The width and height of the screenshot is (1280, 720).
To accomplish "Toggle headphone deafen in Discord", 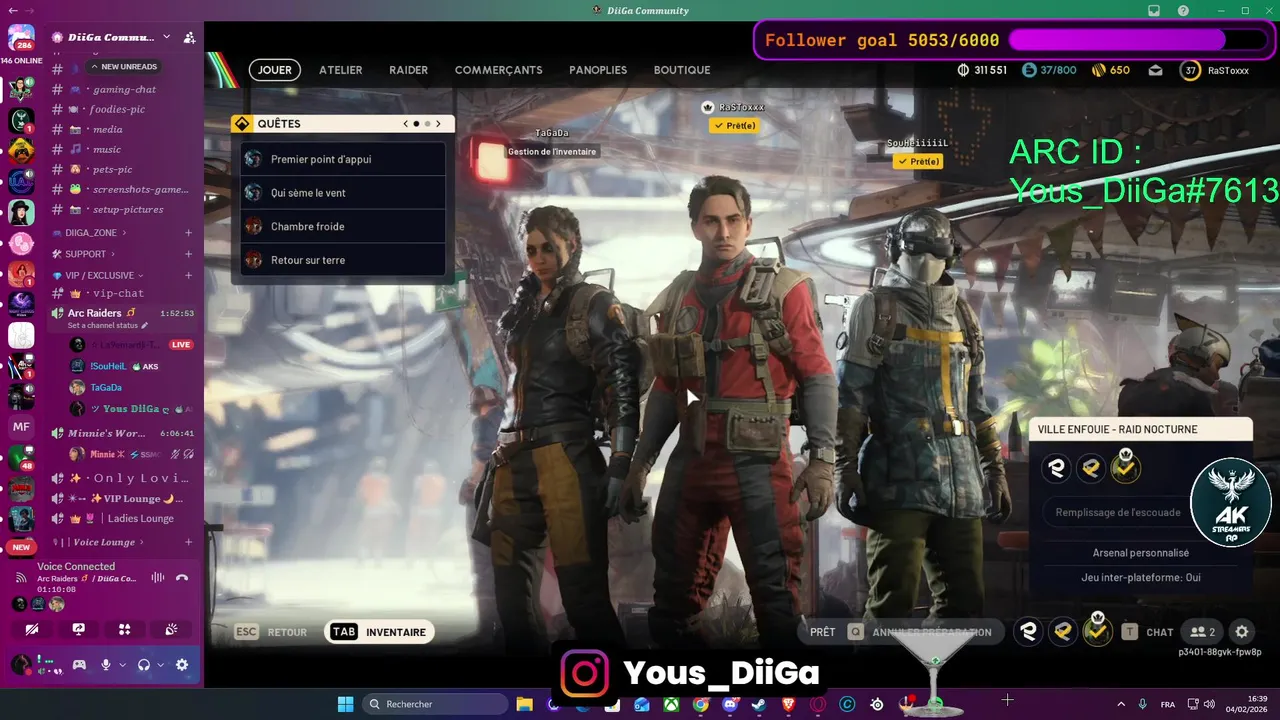I will tap(144, 664).
